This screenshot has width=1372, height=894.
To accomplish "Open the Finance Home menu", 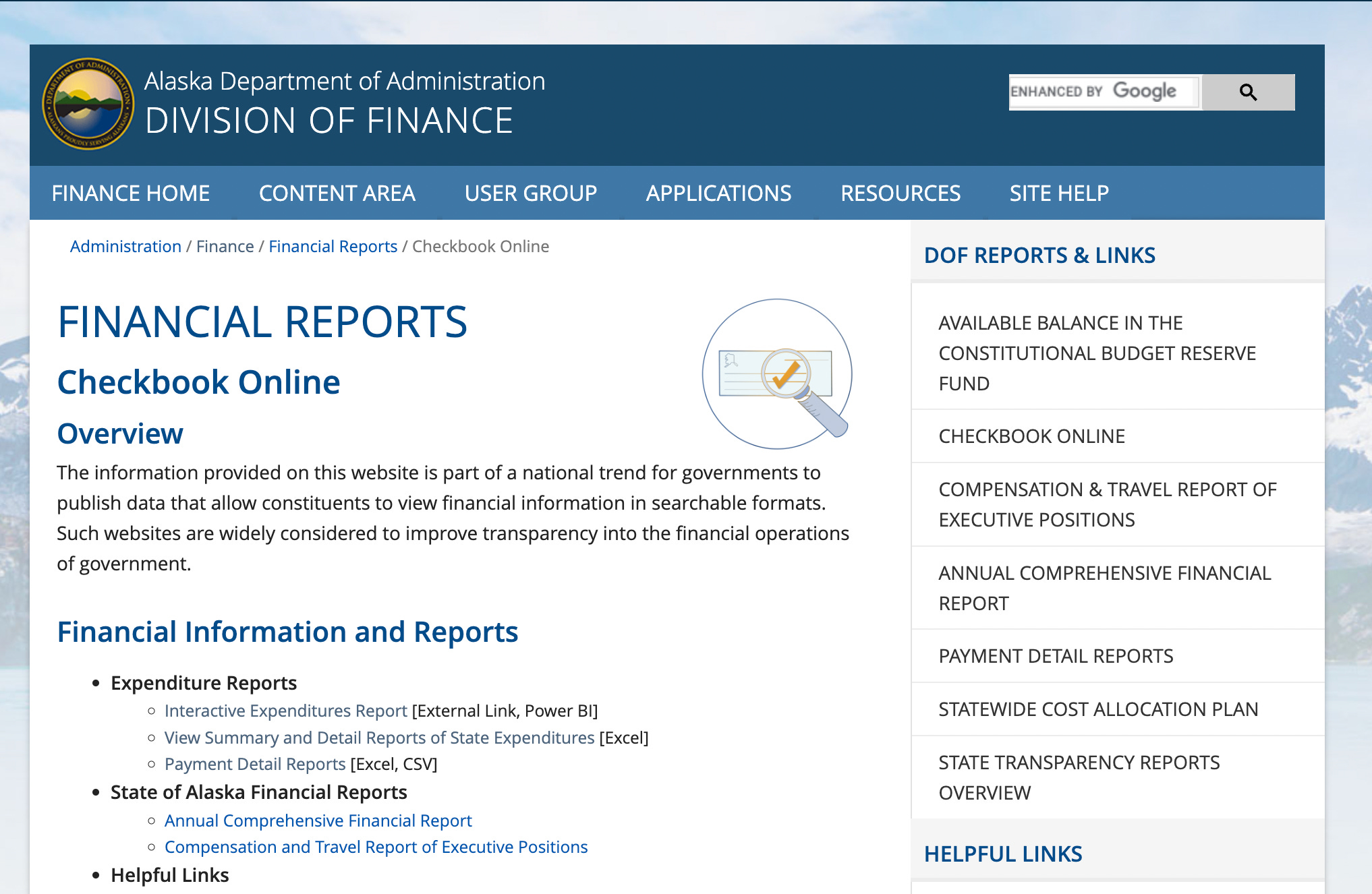I will click(x=131, y=193).
